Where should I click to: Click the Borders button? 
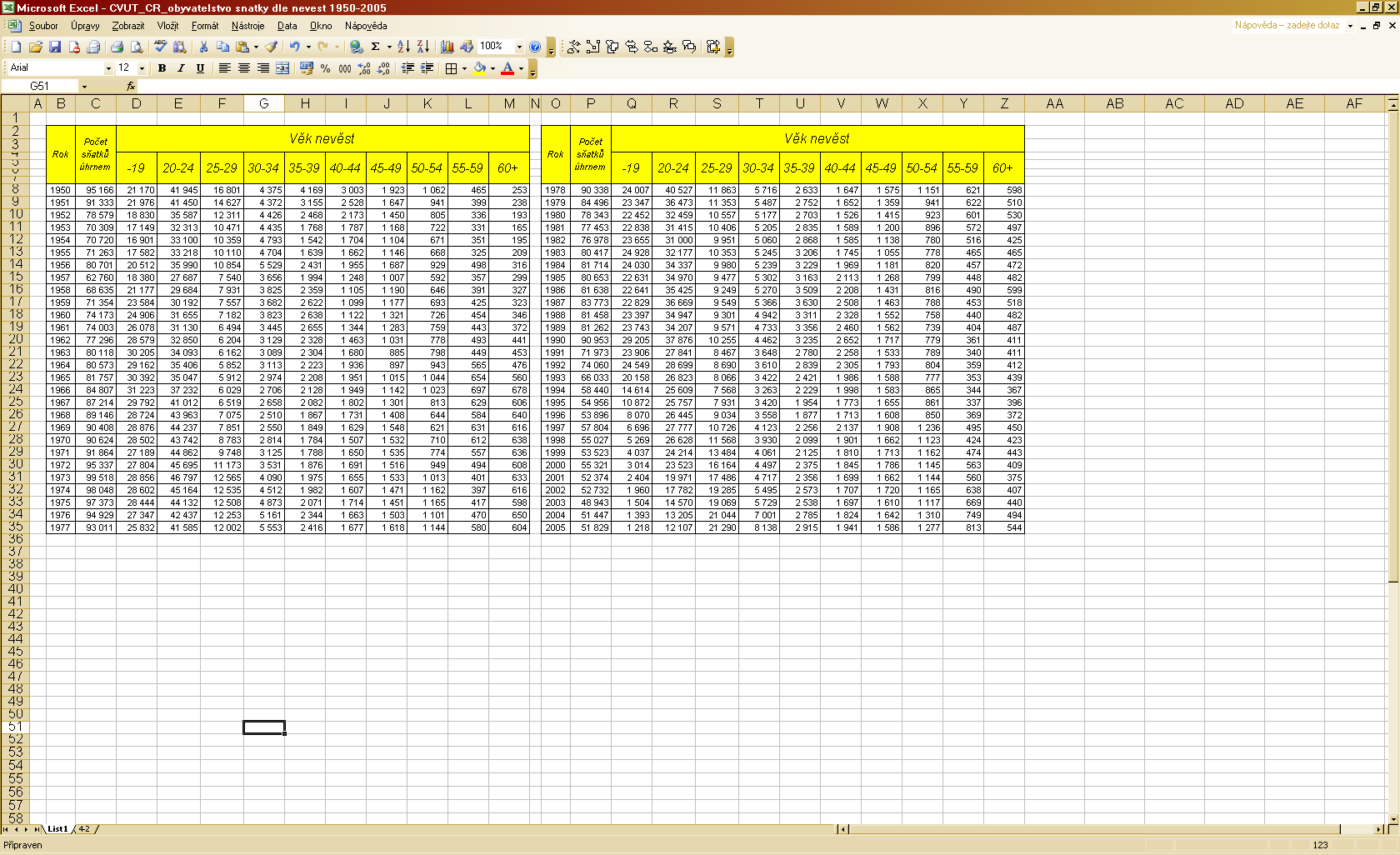tap(451, 68)
